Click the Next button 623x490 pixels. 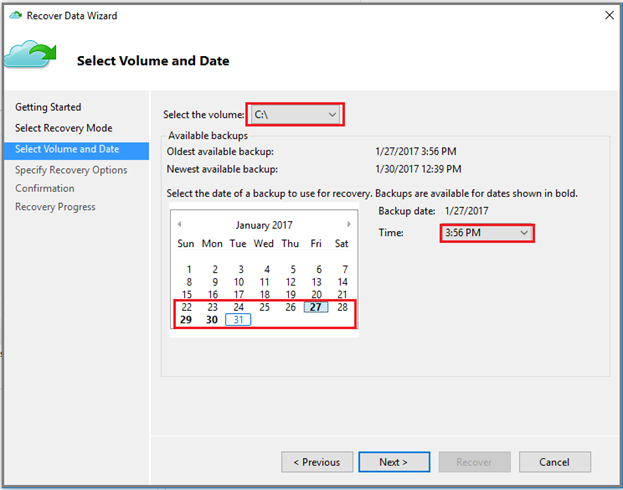pyautogui.click(x=394, y=462)
